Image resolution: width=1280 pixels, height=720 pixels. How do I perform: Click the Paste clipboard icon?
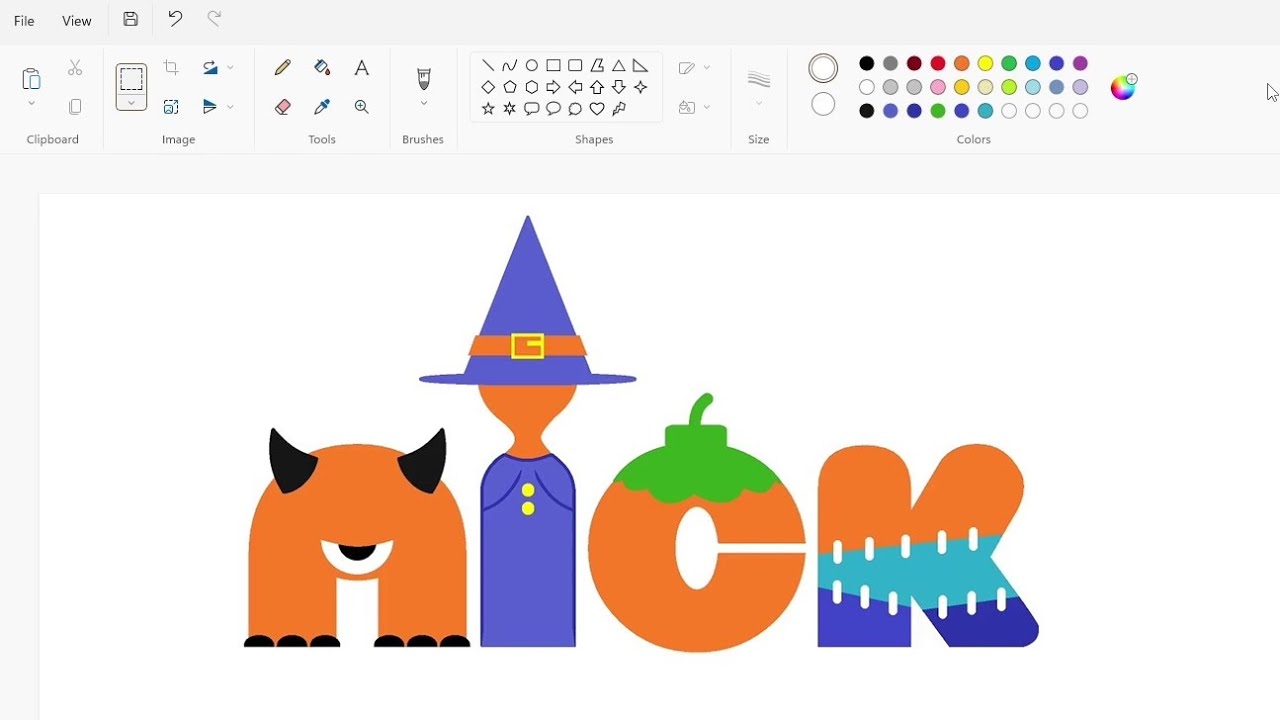pyautogui.click(x=31, y=78)
